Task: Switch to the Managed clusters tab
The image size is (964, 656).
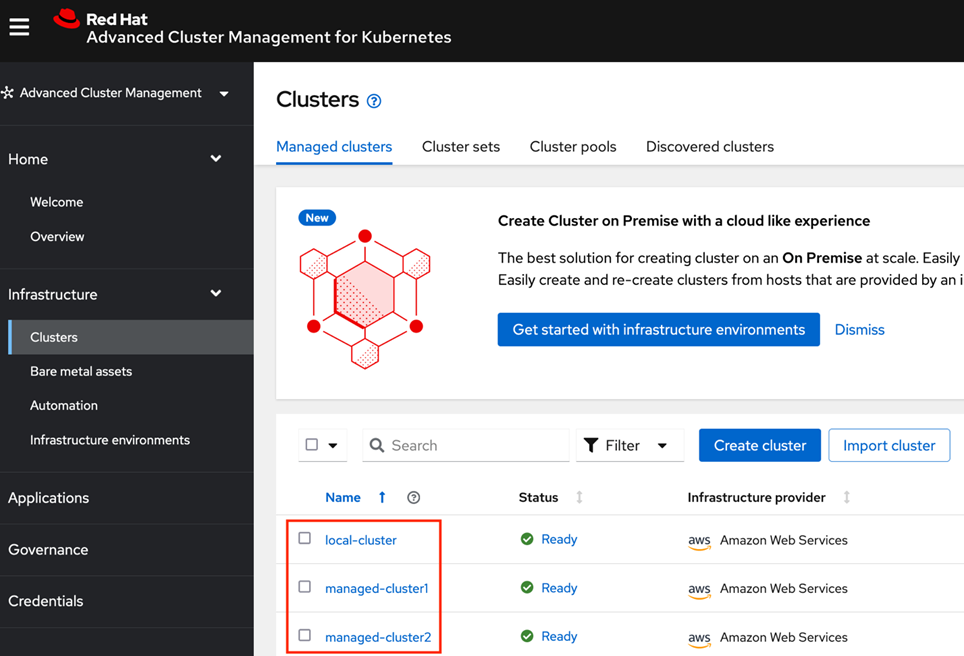Action: [x=334, y=147]
